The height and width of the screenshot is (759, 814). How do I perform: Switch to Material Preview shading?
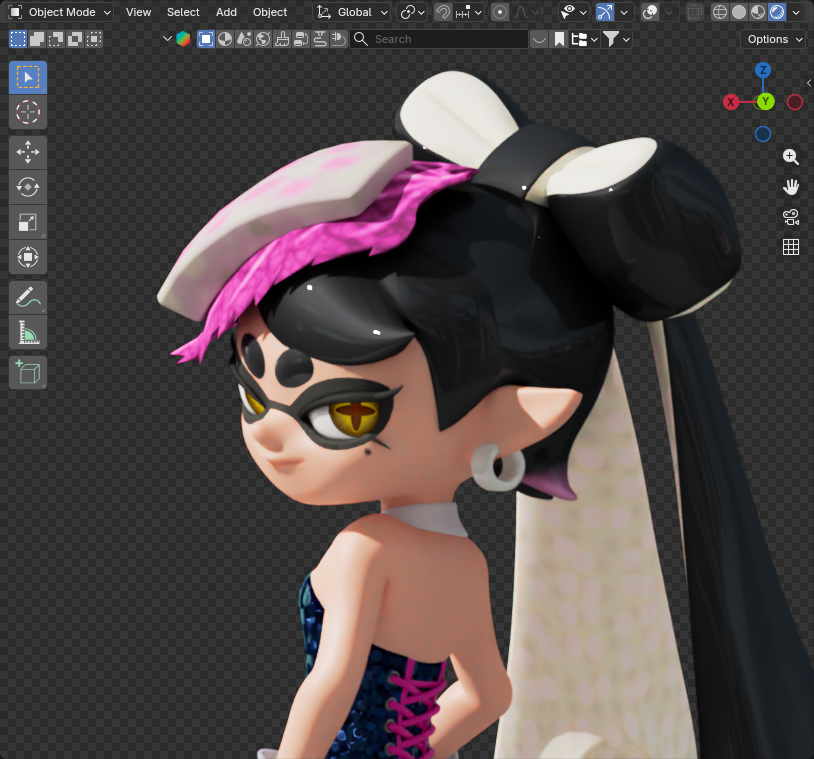pos(758,12)
